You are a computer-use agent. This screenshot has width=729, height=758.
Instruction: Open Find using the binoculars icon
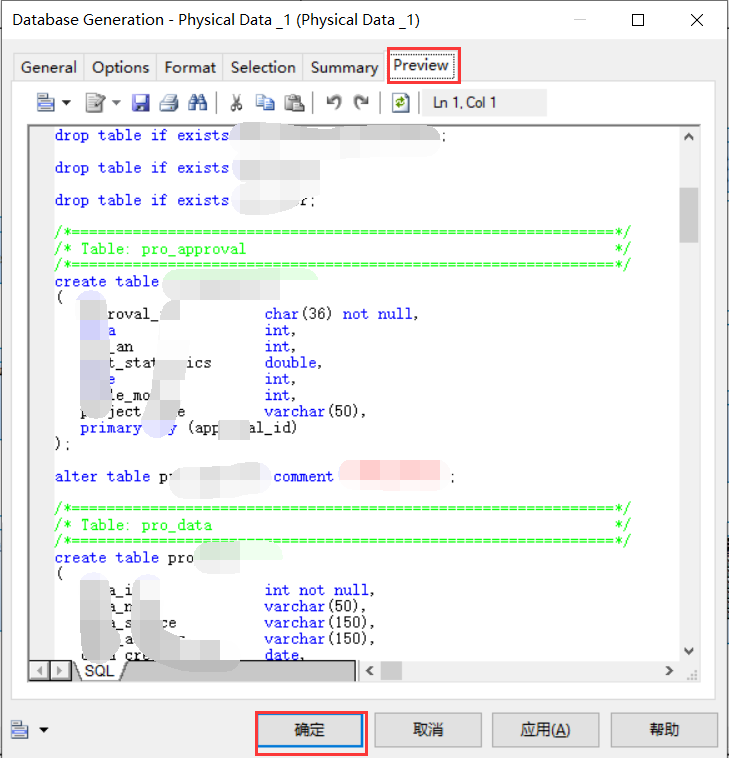(x=197, y=102)
